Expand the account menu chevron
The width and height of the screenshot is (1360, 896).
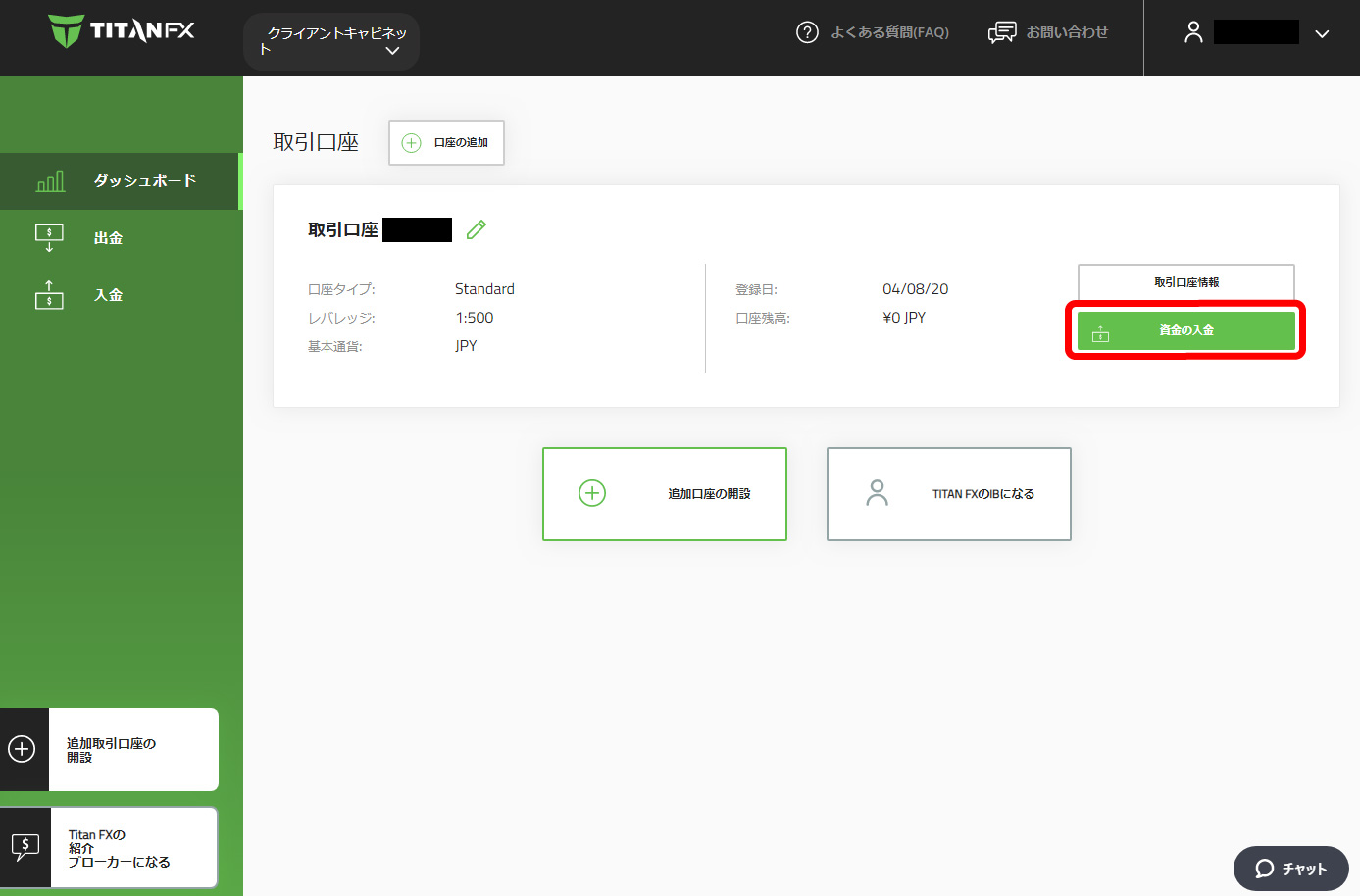(x=1322, y=33)
